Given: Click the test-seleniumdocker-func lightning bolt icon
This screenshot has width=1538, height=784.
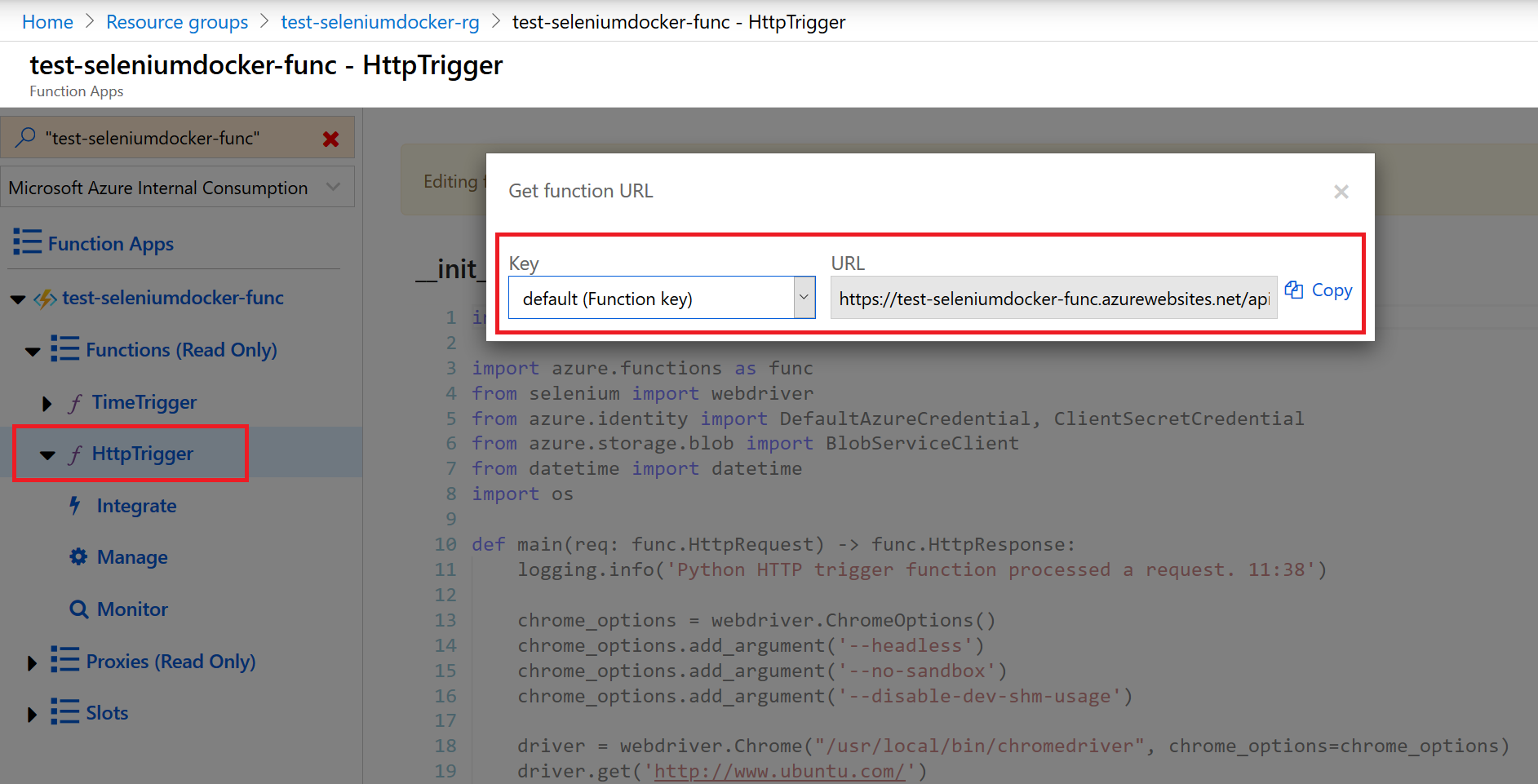Looking at the screenshot, I should [x=45, y=299].
